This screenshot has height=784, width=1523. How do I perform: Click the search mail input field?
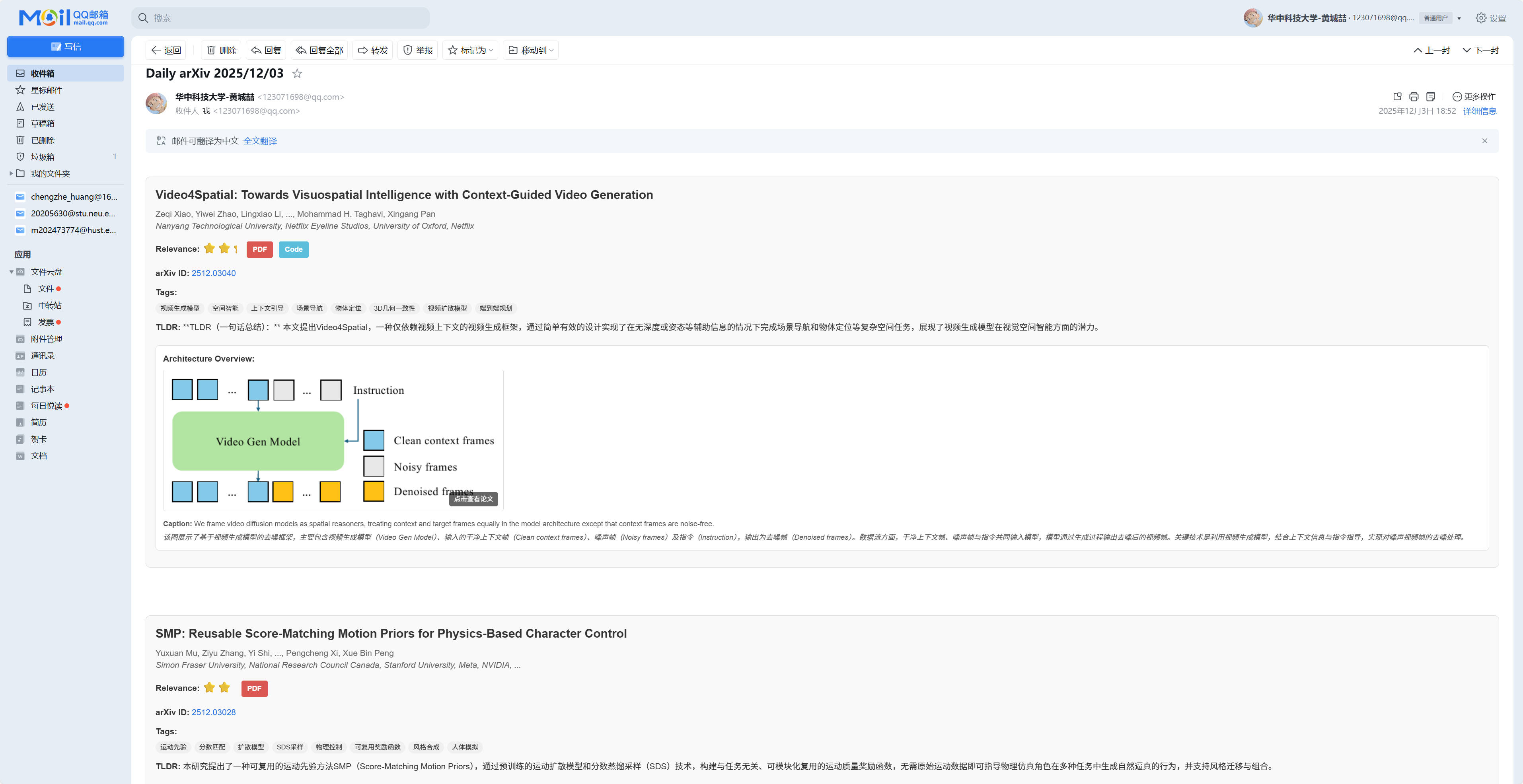tap(280, 18)
